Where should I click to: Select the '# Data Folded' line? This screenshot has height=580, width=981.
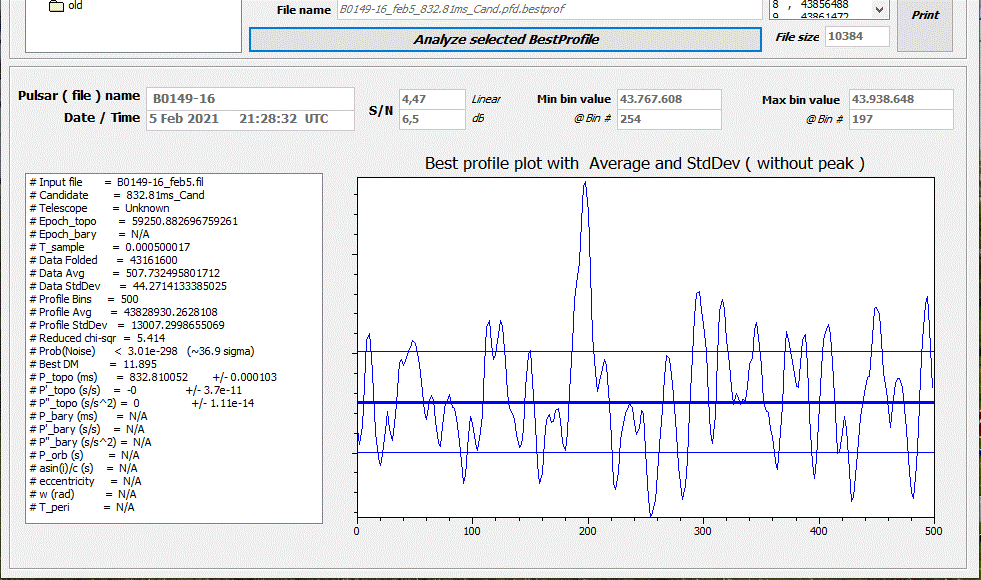(103, 260)
